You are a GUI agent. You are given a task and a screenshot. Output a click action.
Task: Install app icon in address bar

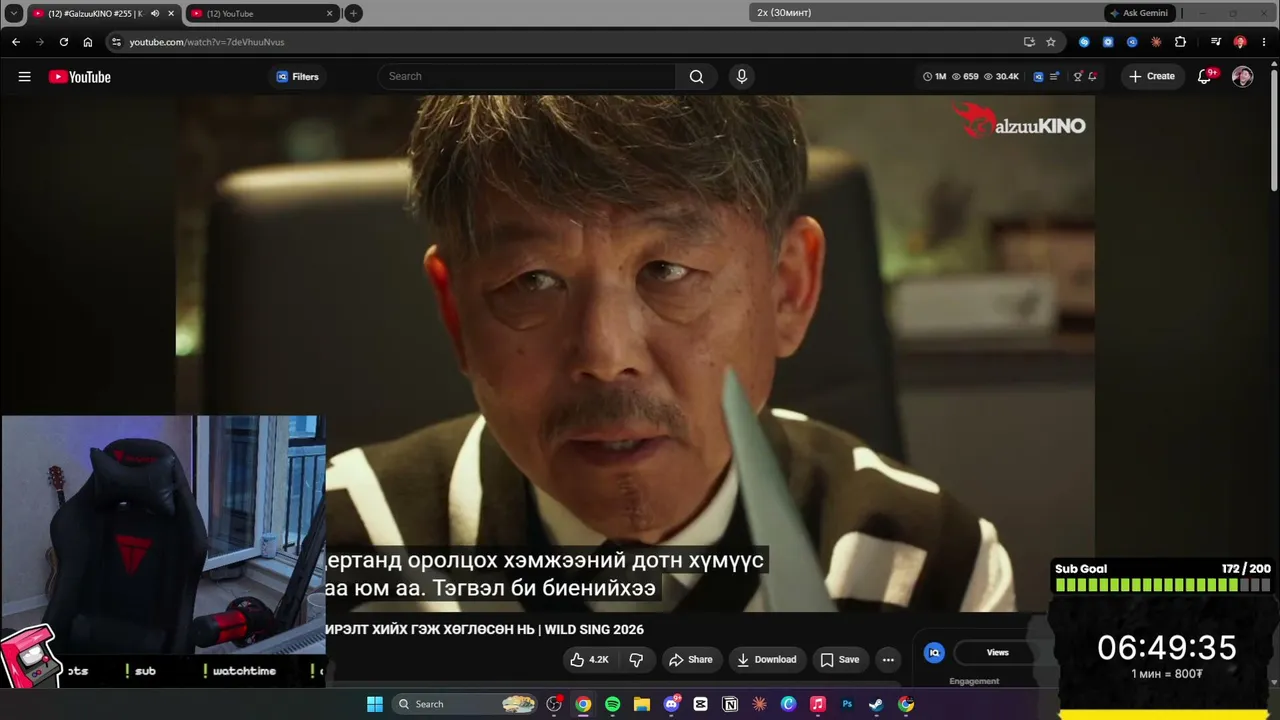[x=1029, y=42]
